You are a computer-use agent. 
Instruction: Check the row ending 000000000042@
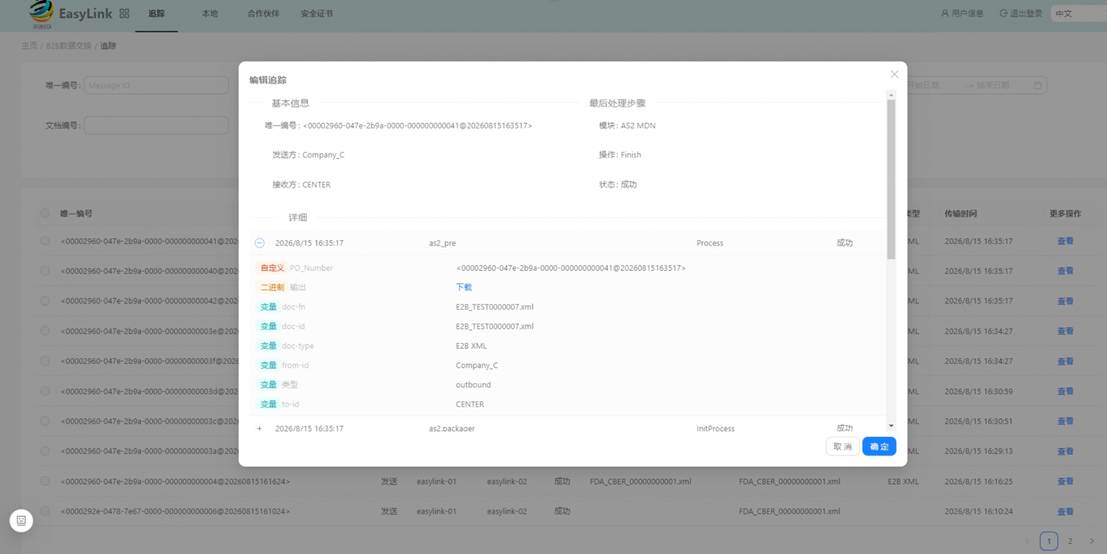pos(45,301)
